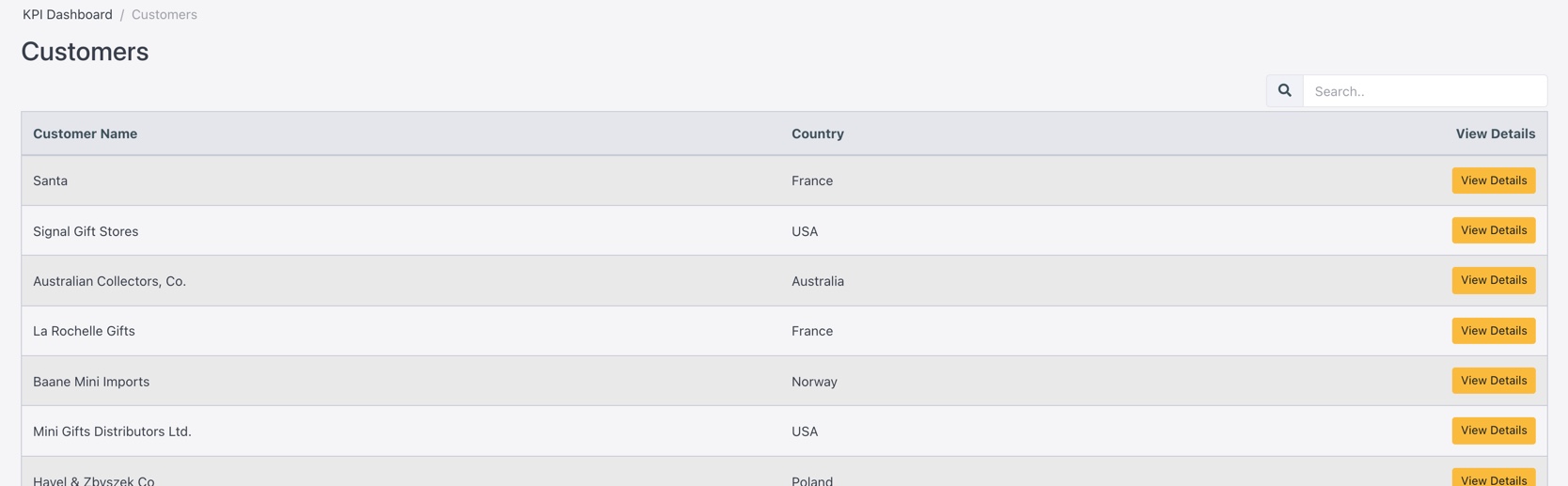Click the Country column header
The image size is (1568, 486).
click(x=817, y=133)
